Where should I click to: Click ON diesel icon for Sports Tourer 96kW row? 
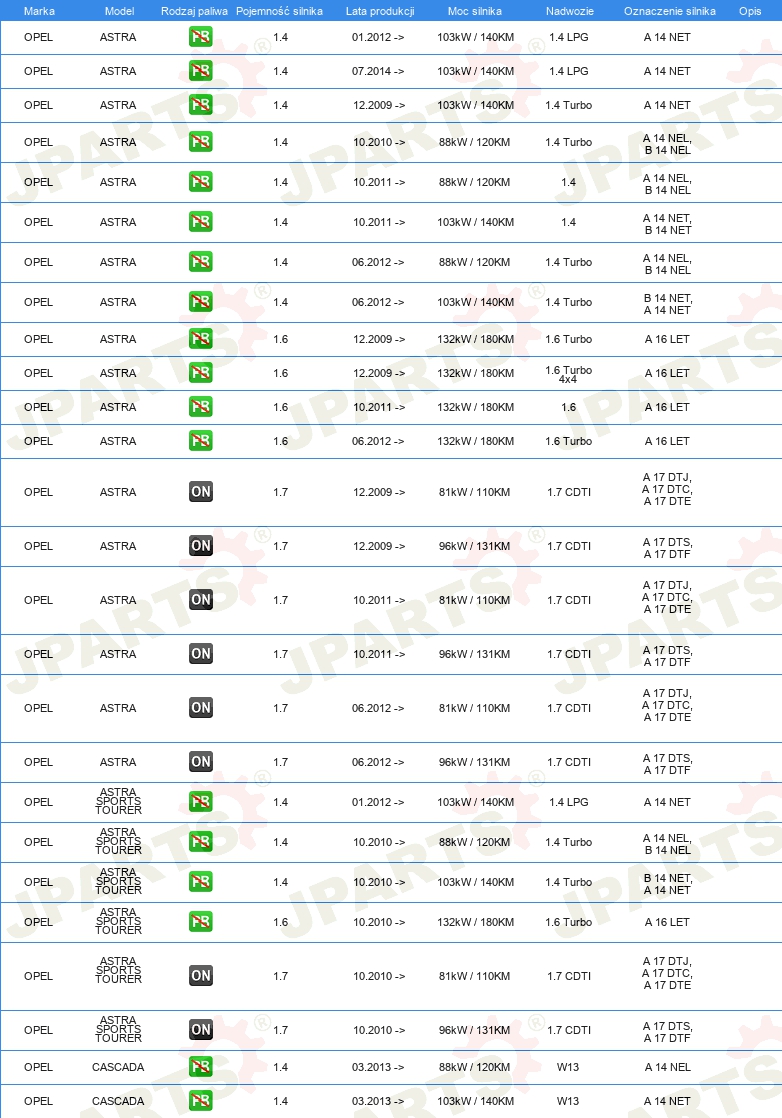coord(200,1030)
